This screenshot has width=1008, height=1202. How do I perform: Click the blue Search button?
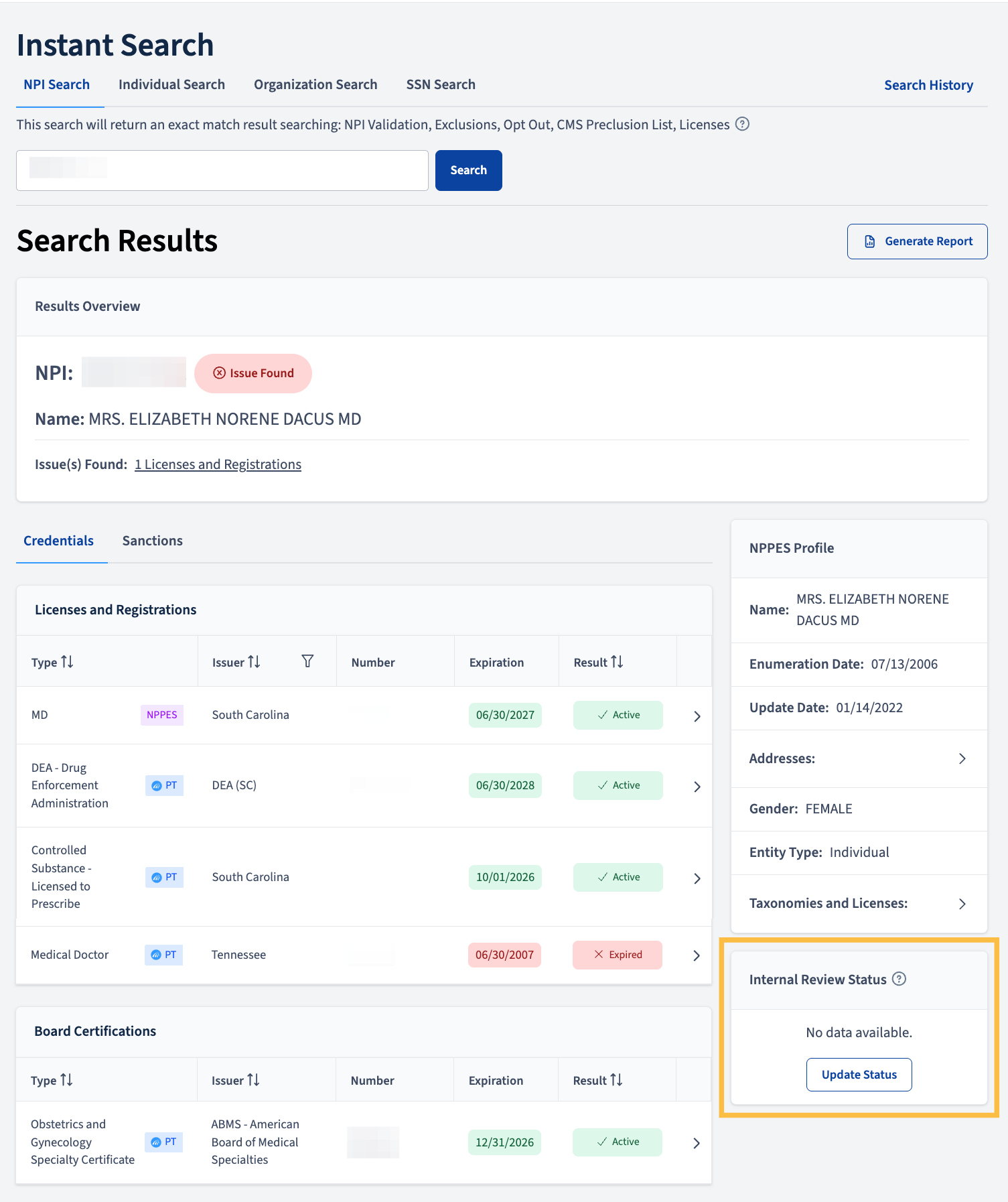click(x=469, y=170)
